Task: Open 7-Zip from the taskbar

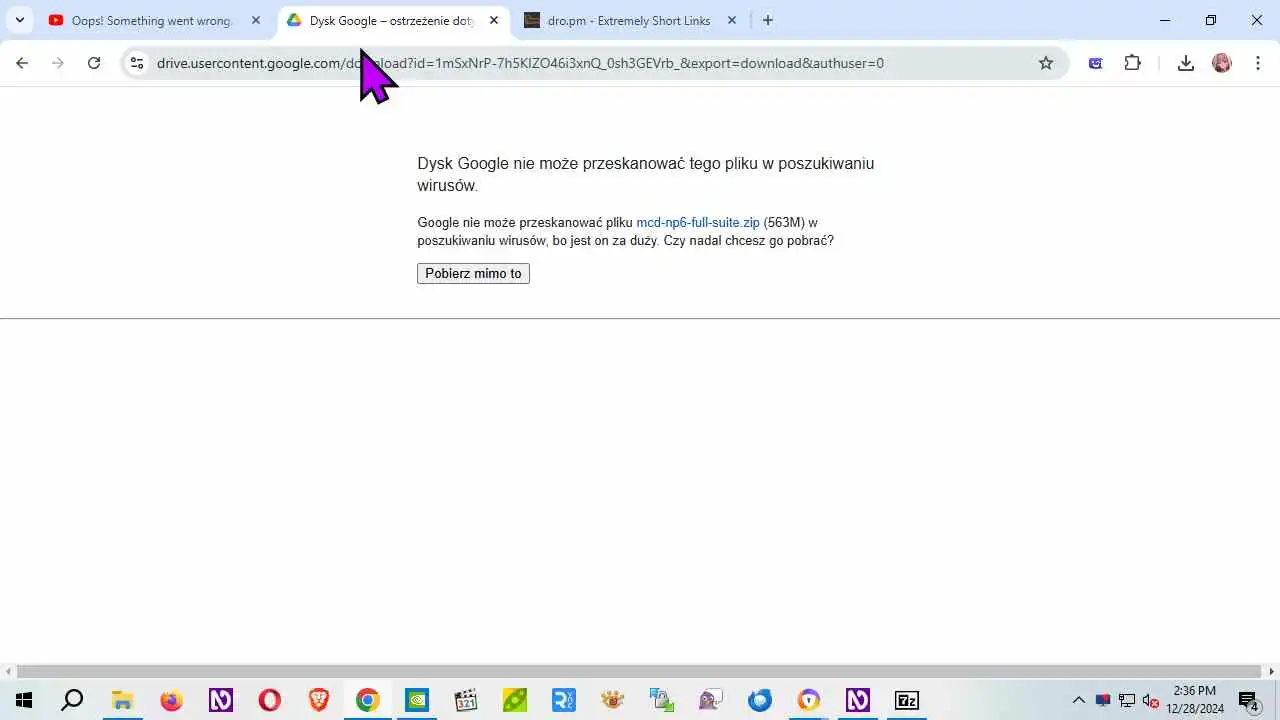Action: tap(906, 700)
